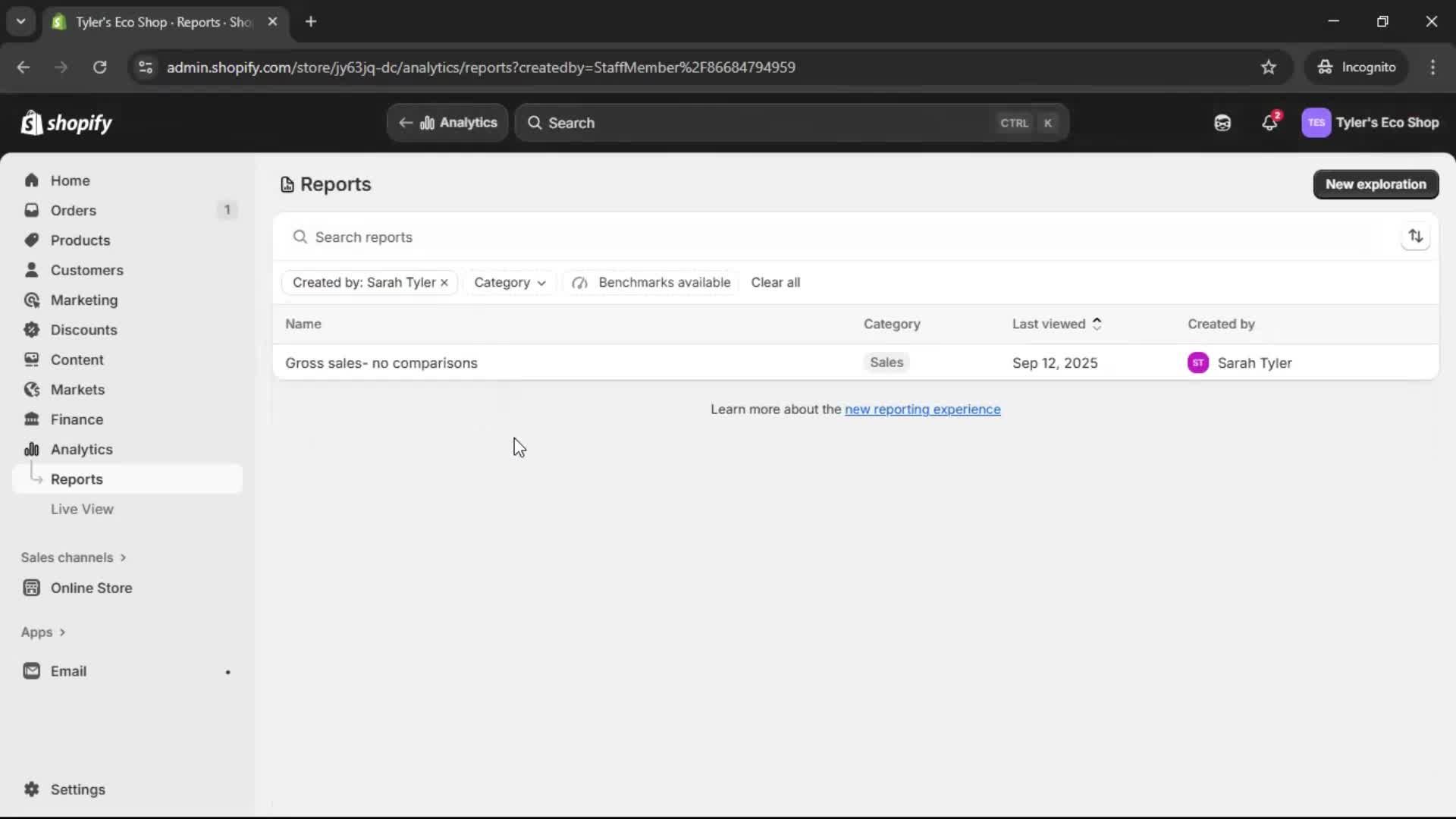Open the new reporting experience link
Screen dimensions: 1456x819
click(922, 409)
